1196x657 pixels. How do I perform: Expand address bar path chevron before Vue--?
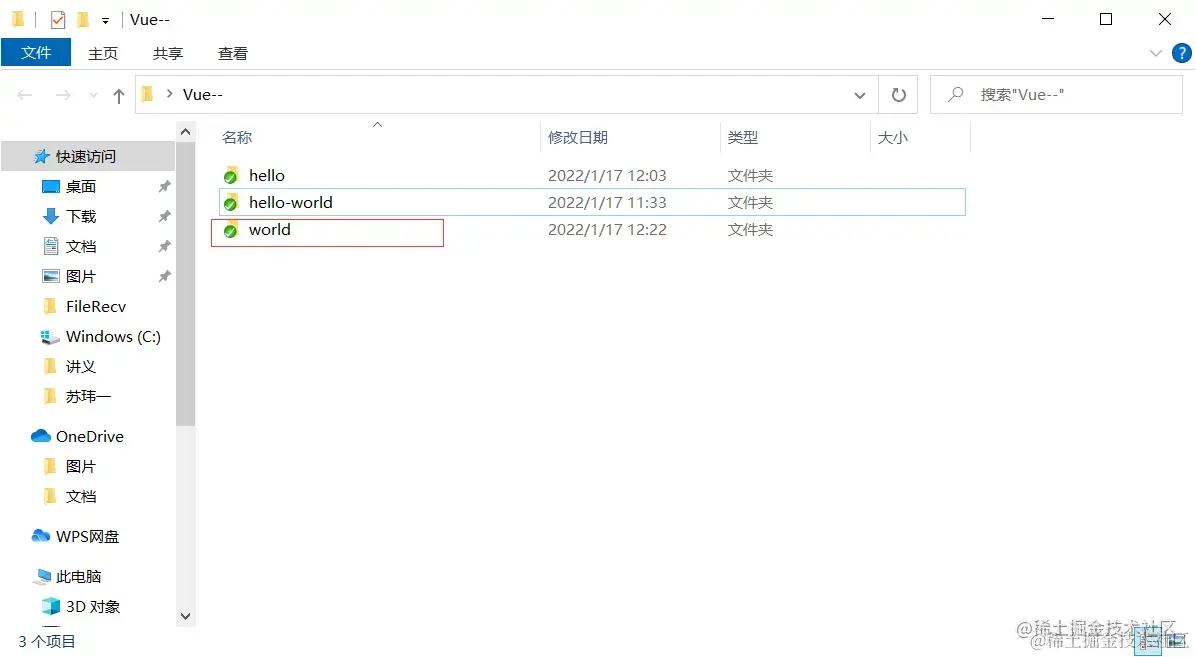(x=169, y=94)
